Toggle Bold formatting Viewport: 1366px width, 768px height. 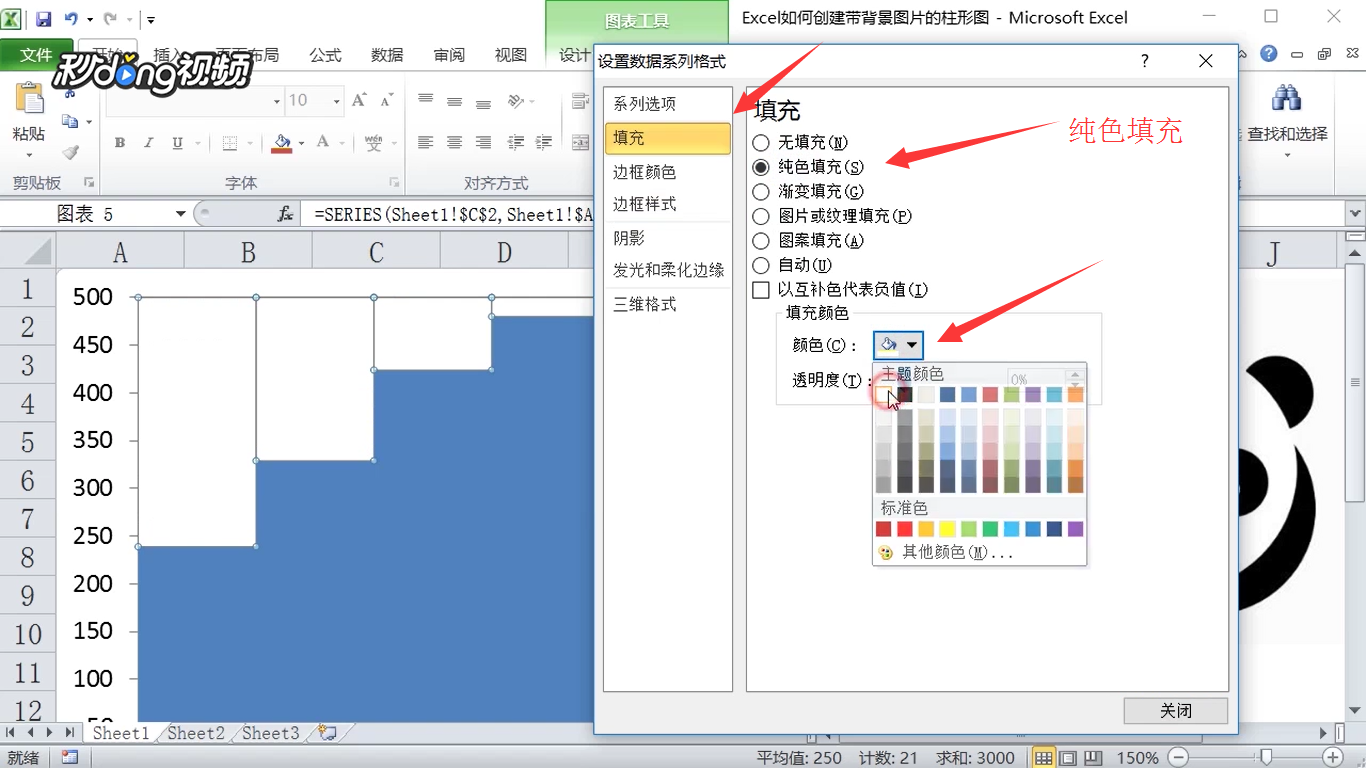tap(120, 143)
